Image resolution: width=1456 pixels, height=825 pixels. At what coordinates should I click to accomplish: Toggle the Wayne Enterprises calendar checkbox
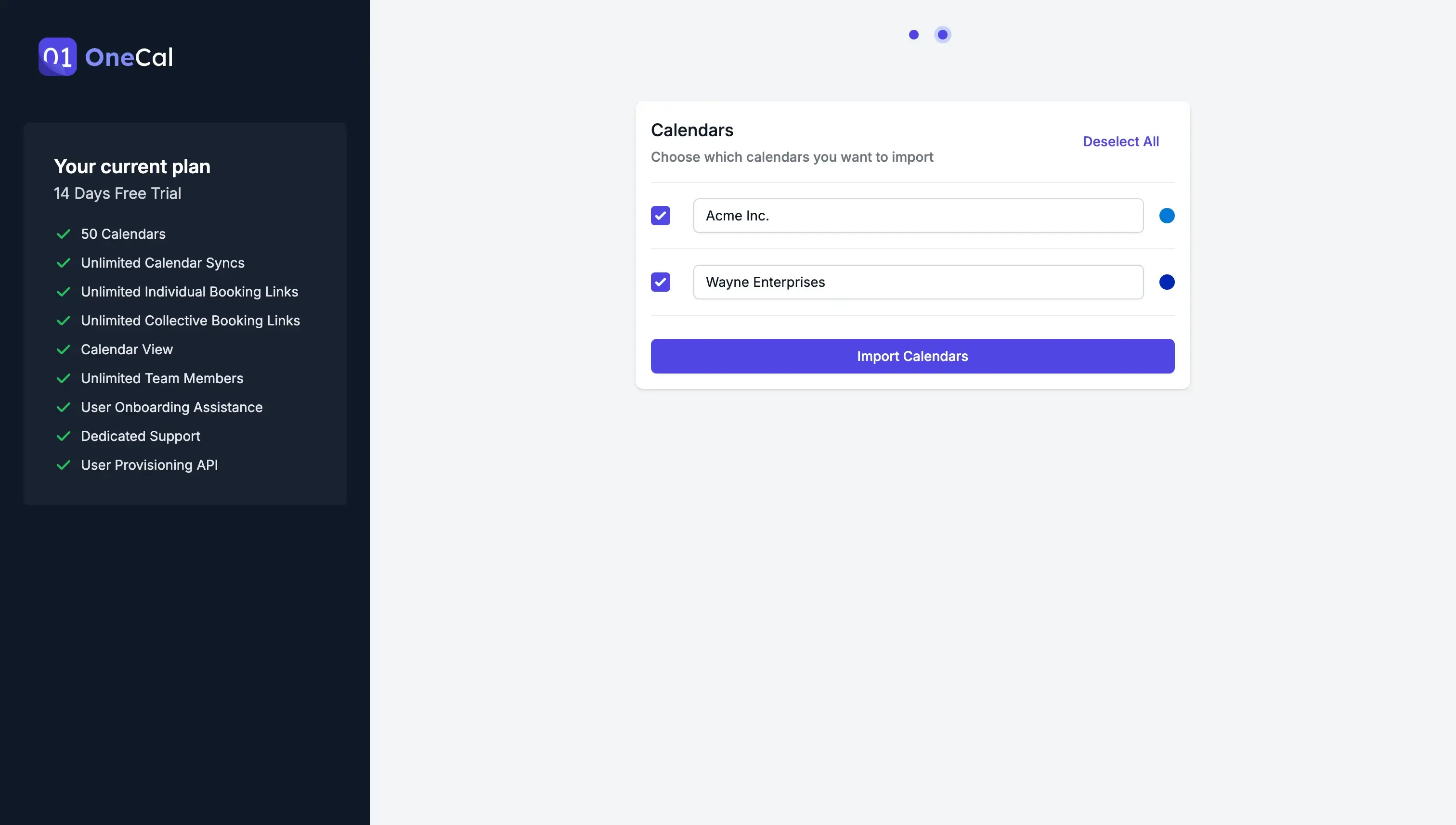point(660,281)
